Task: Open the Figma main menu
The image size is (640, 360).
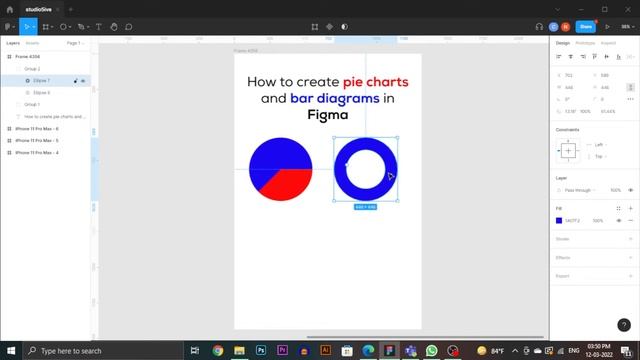Action: pyautogui.click(x=9, y=27)
